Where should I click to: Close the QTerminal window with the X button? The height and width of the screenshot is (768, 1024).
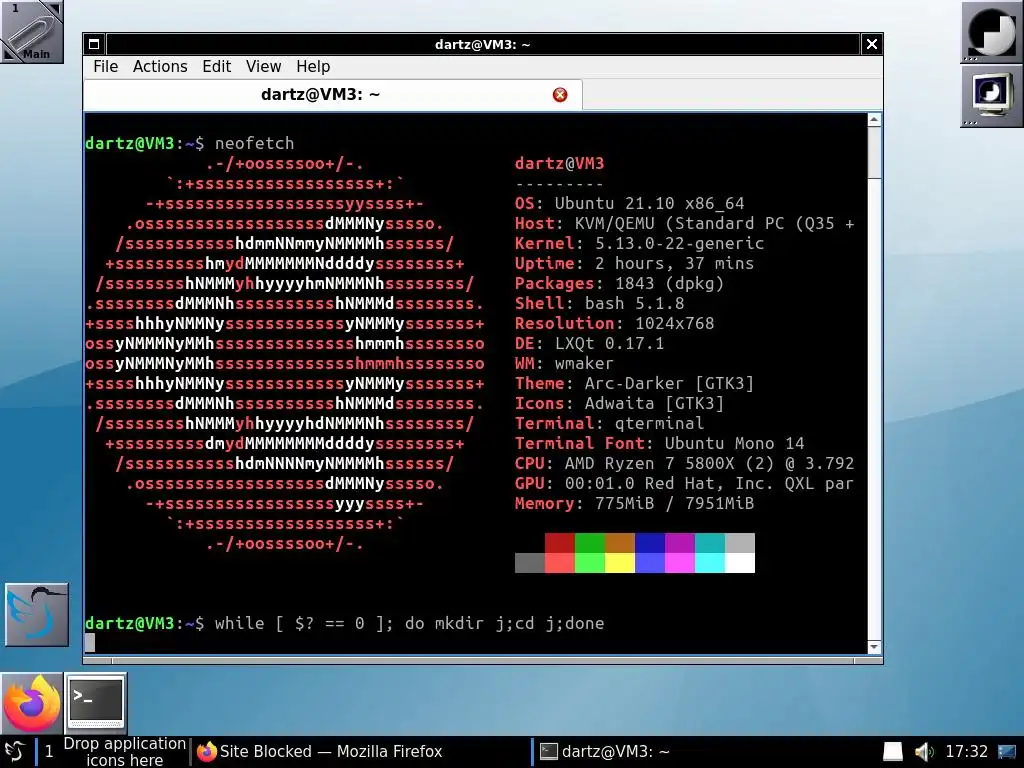pos(871,44)
